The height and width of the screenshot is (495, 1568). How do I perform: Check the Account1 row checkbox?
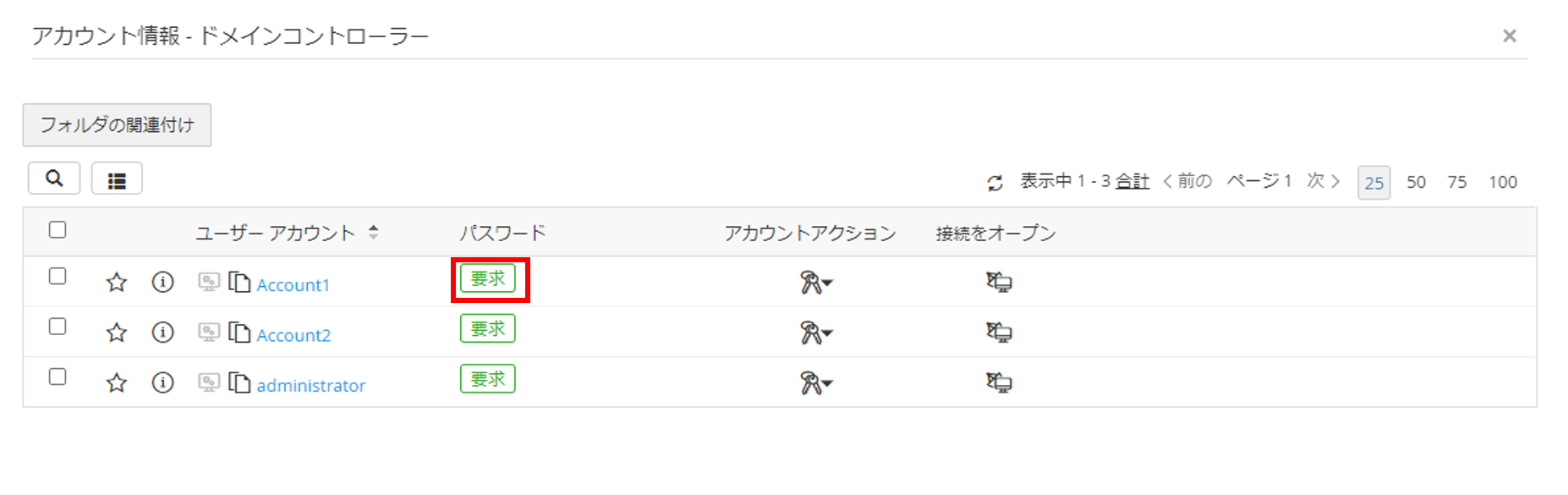[58, 277]
